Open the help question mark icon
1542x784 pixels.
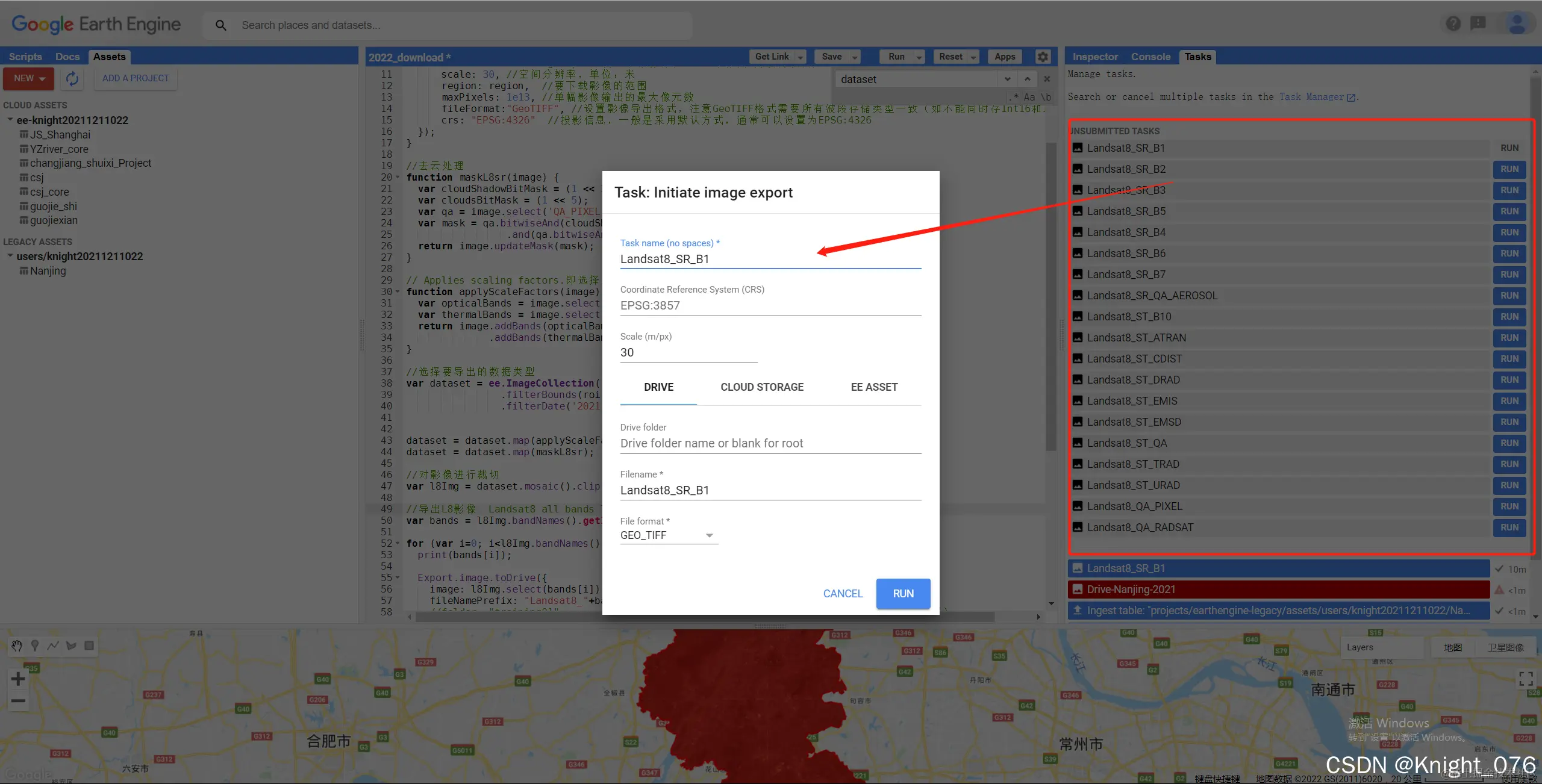pyautogui.click(x=1453, y=24)
